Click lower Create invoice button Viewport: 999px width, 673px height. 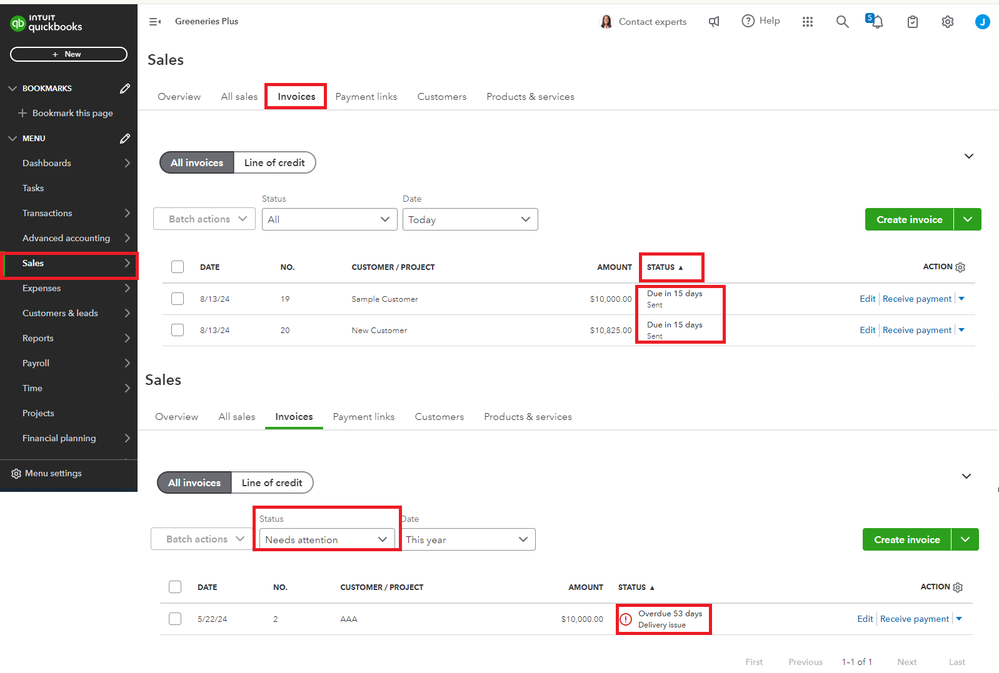[x=907, y=539]
